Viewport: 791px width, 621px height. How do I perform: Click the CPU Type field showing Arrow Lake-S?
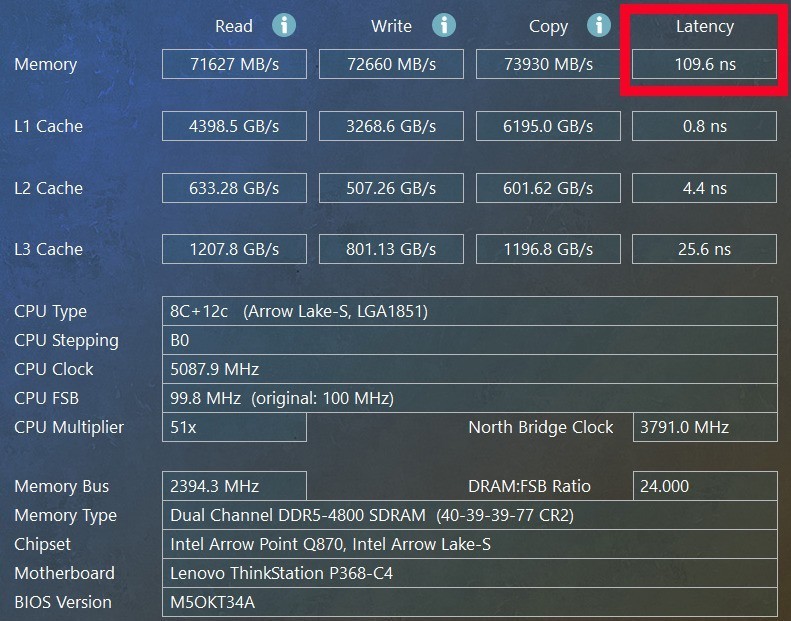[x=469, y=311]
